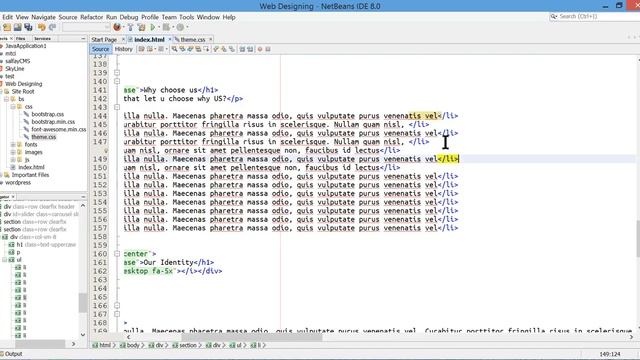Switch to the Start Page tab

point(104,40)
